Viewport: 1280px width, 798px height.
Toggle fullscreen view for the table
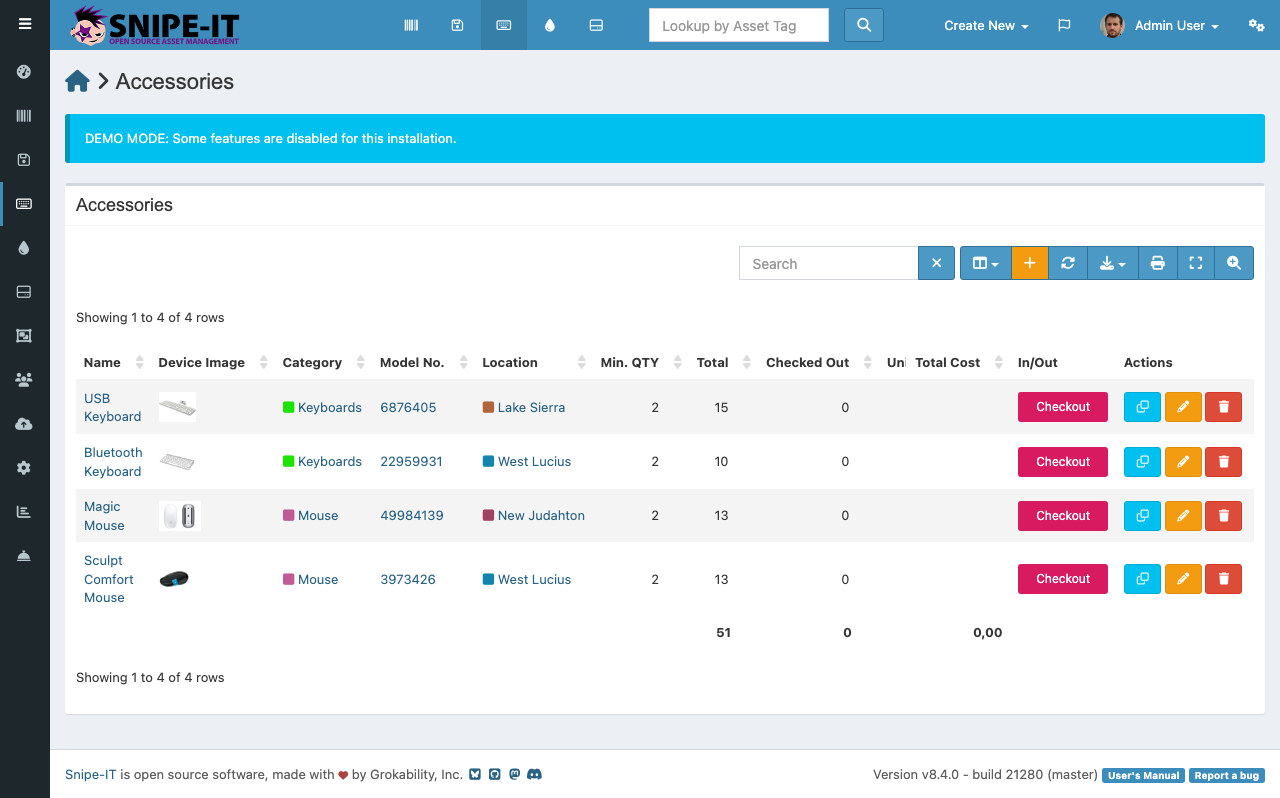1196,263
